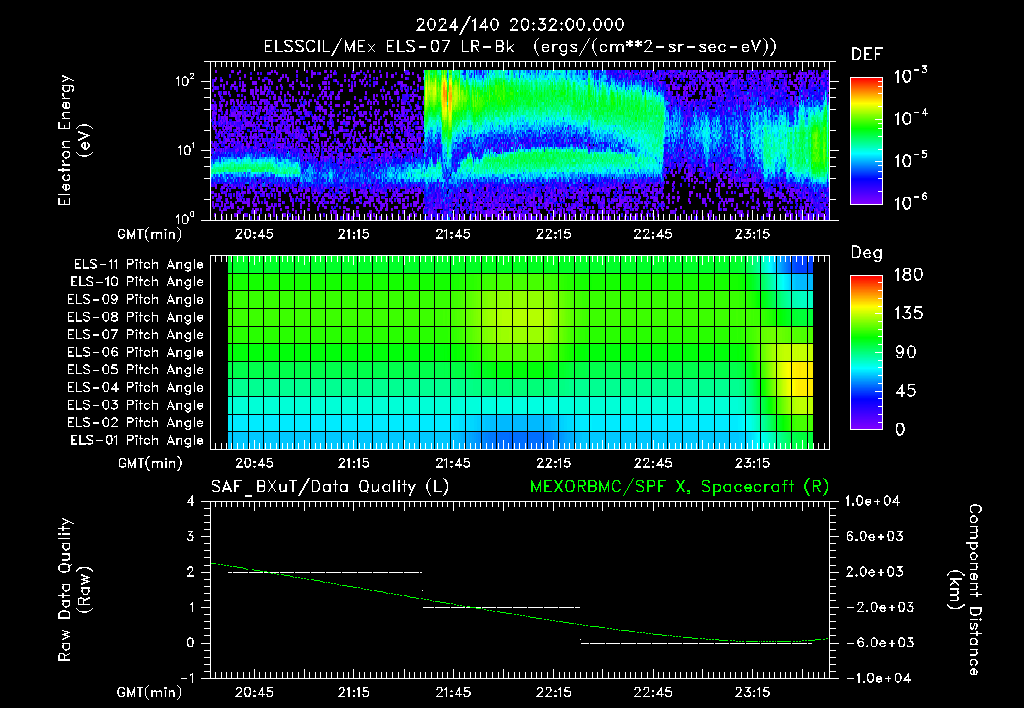Click the Deg color bar label

tap(867, 253)
